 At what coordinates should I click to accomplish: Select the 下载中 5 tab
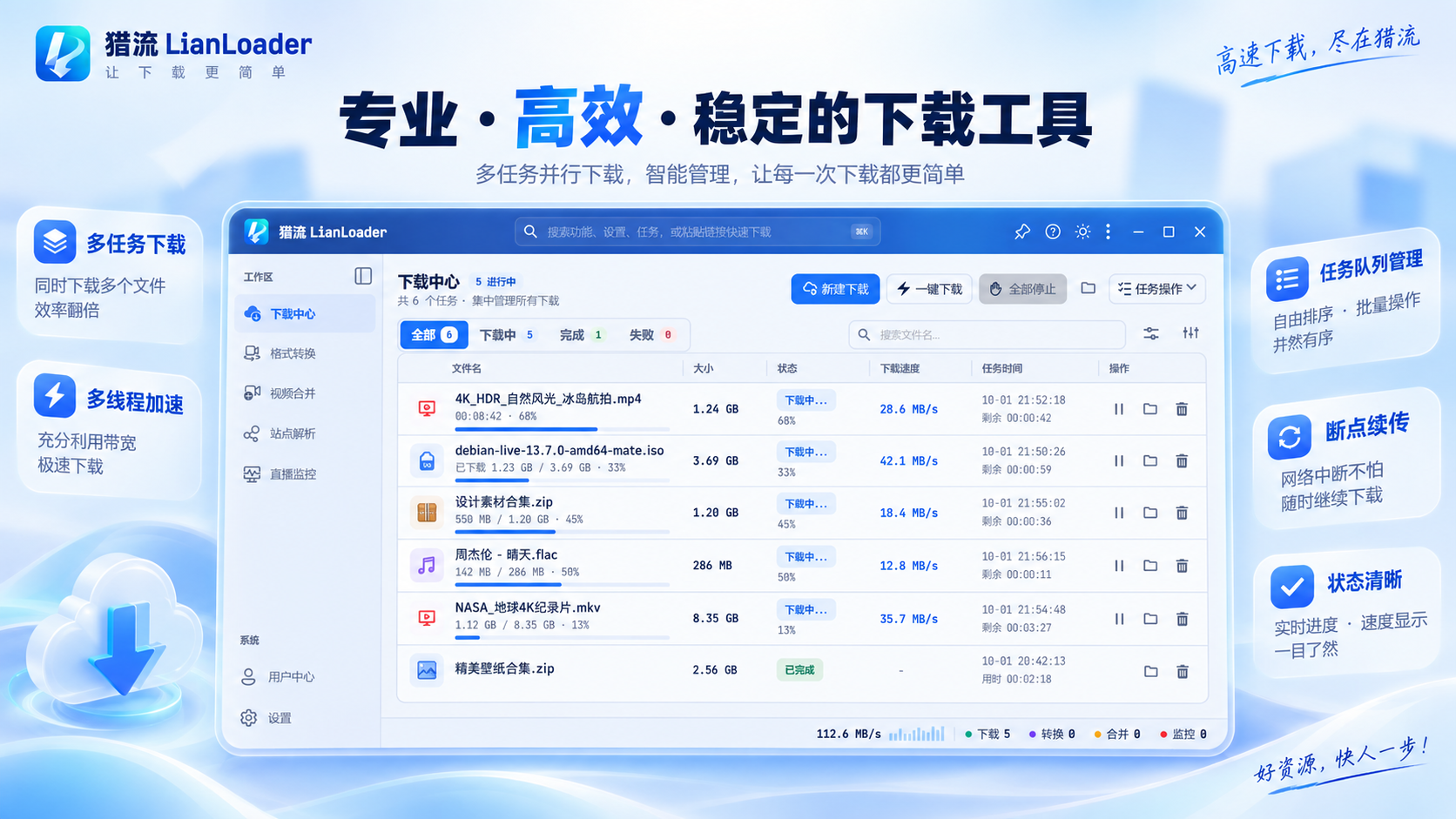click(x=507, y=335)
